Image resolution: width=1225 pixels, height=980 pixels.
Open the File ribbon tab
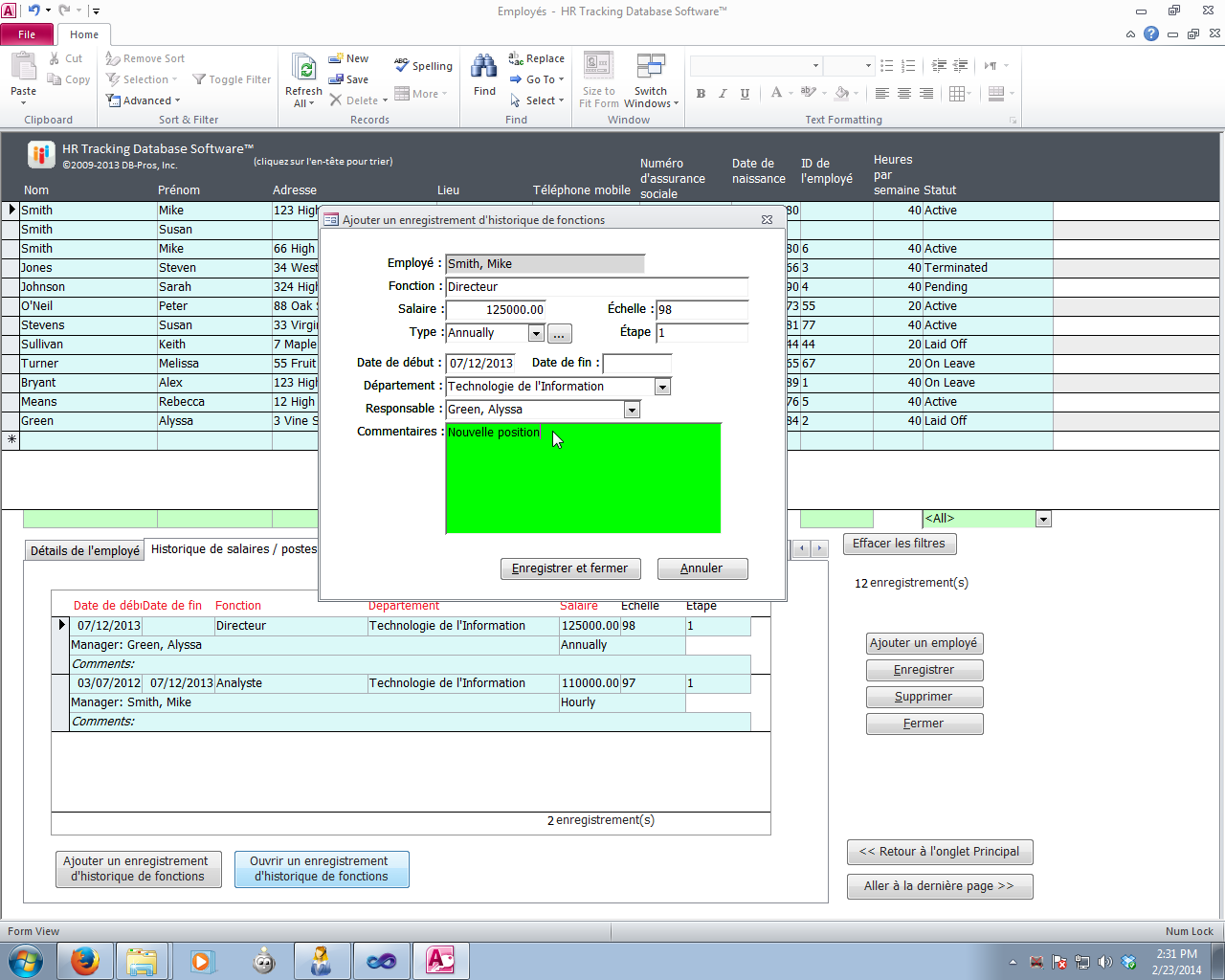27,34
